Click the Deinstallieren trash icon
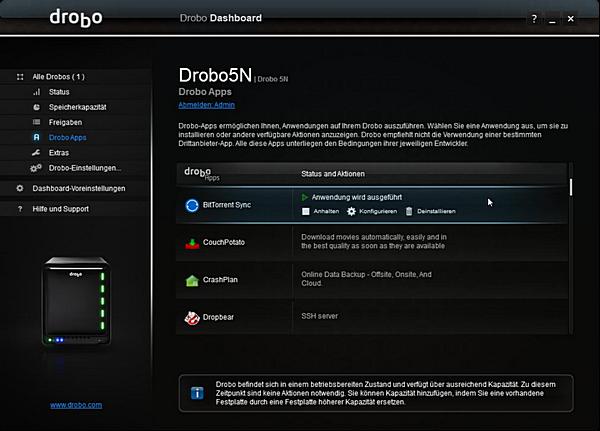 click(x=409, y=211)
